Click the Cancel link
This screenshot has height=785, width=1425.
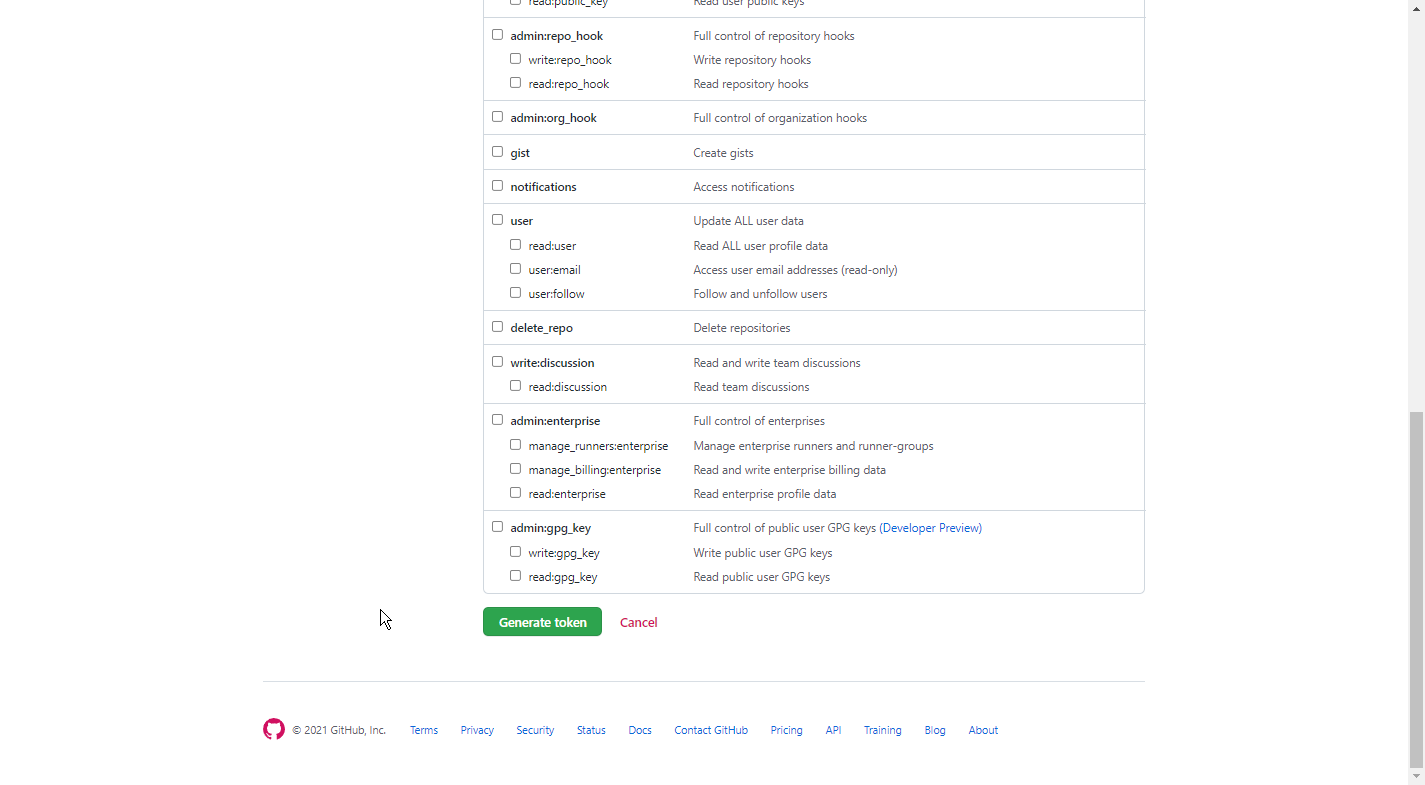click(x=638, y=622)
